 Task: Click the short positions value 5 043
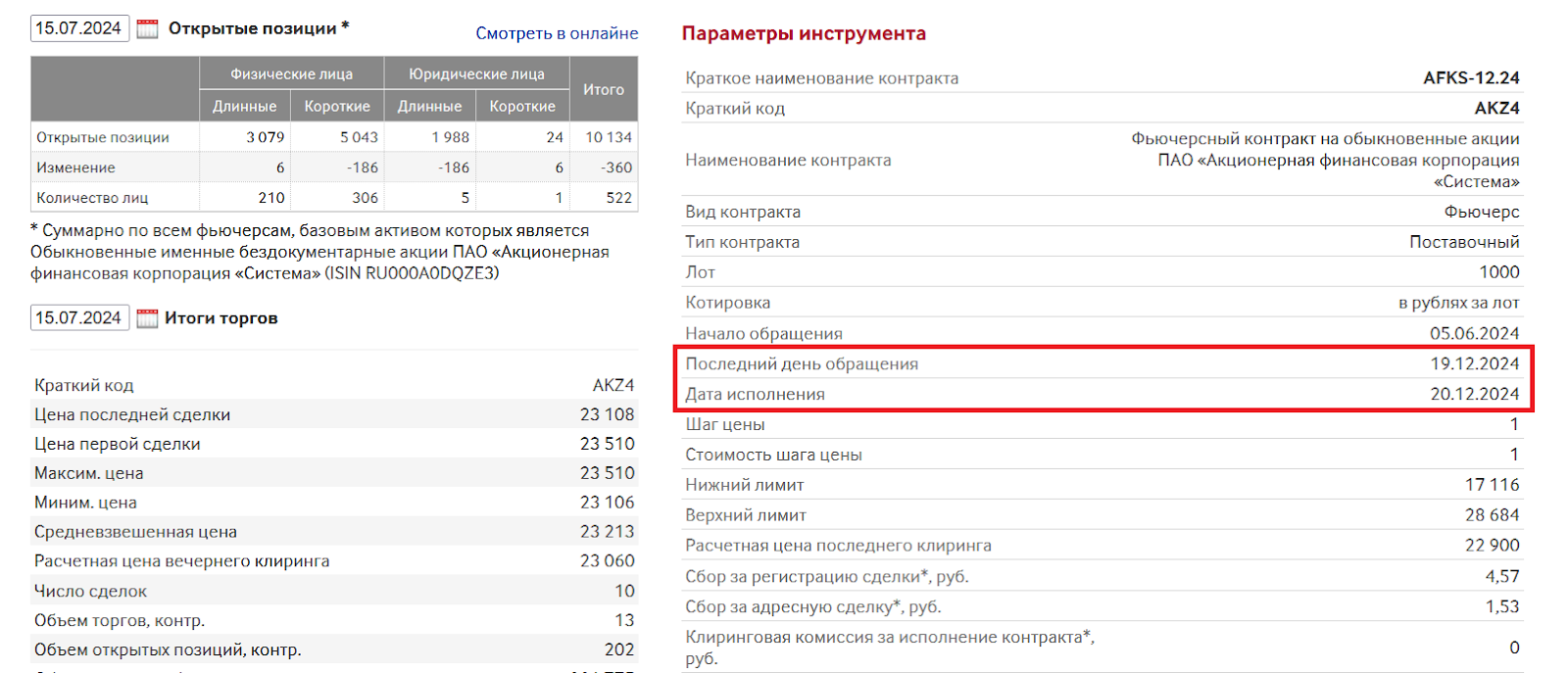359,137
